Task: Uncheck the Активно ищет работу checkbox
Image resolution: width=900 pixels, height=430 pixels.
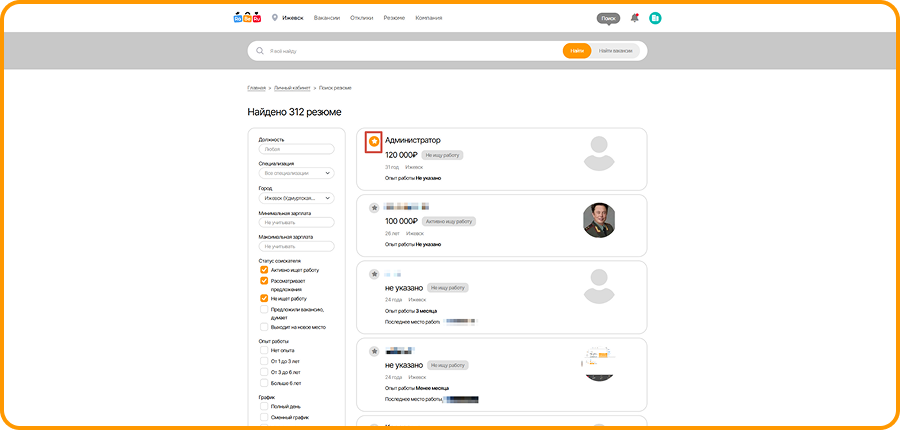Action: click(x=264, y=270)
